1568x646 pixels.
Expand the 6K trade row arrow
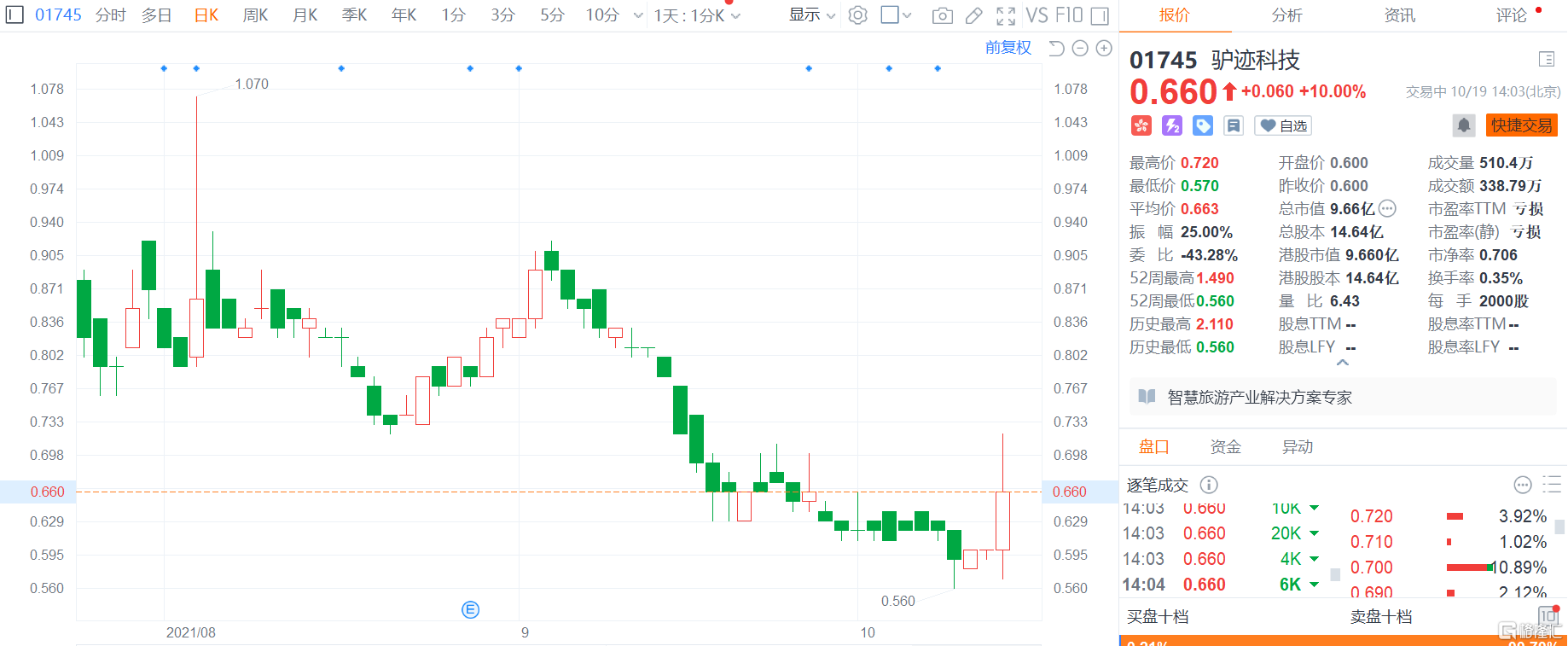click(1314, 585)
